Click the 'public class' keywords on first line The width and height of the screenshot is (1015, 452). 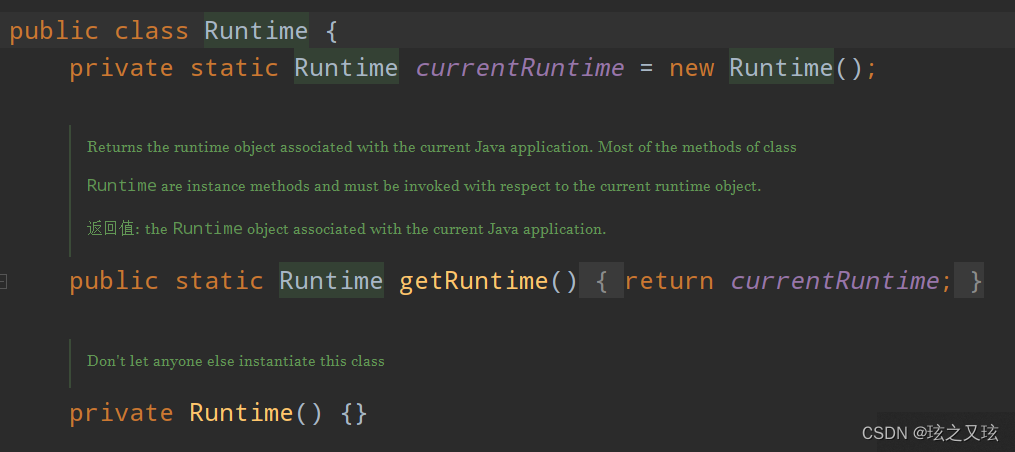pos(99,31)
